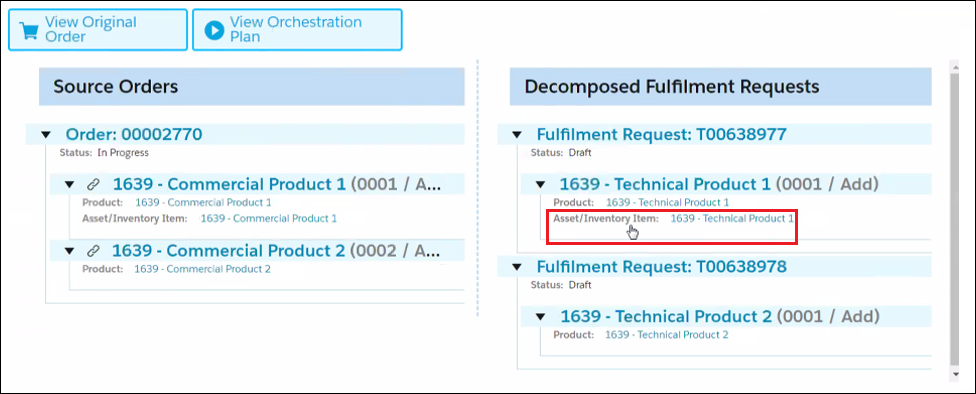Collapse the Order: 00002770 node
Screen dimensions: 976x394
click(x=45, y=134)
